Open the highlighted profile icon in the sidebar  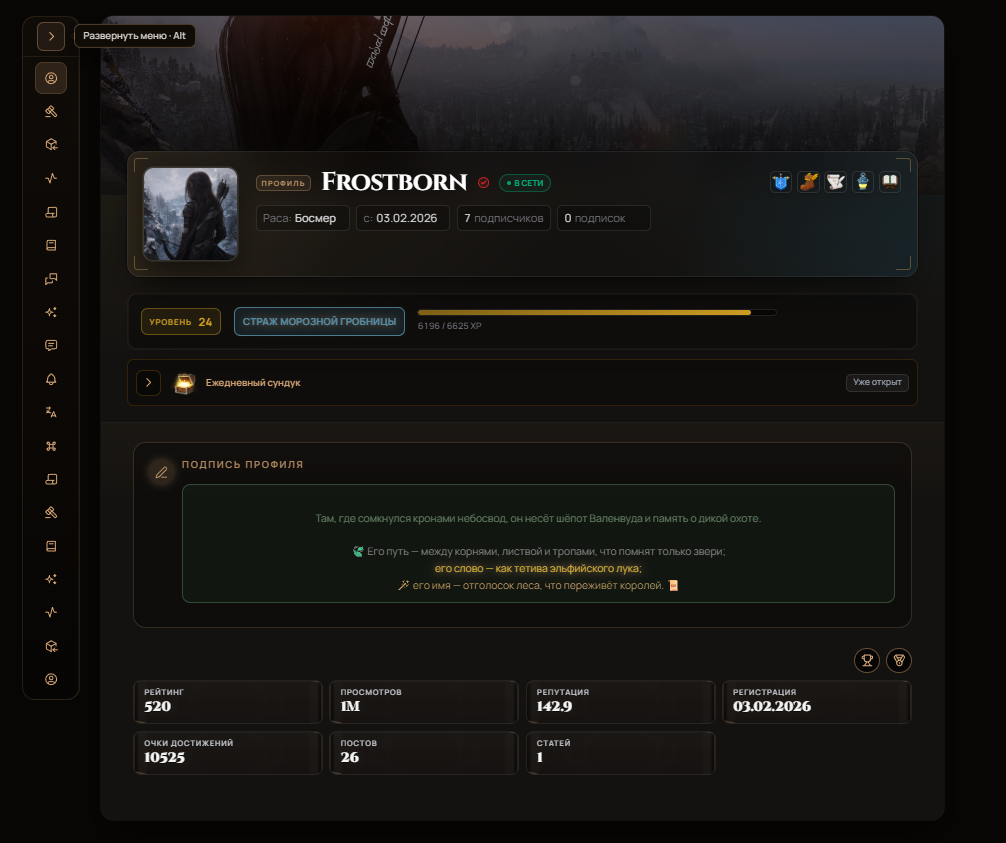coord(51,78)
